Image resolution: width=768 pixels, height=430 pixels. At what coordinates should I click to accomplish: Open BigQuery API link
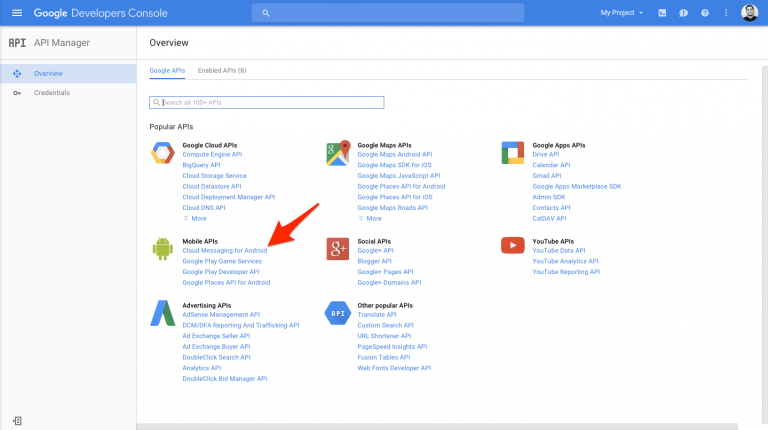pyautogui.click(x=201, y=165)
